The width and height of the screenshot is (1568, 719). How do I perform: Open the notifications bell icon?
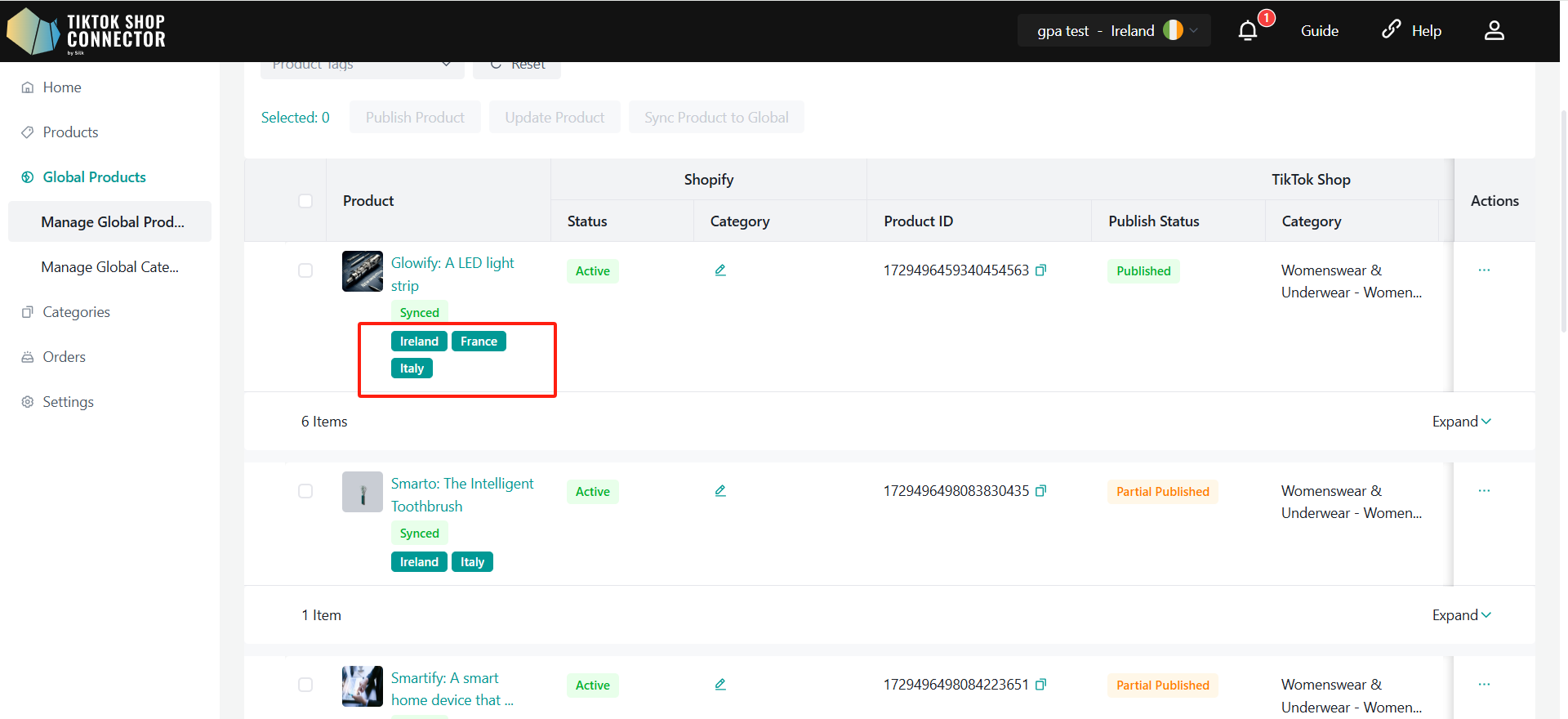click(1247, 31)
